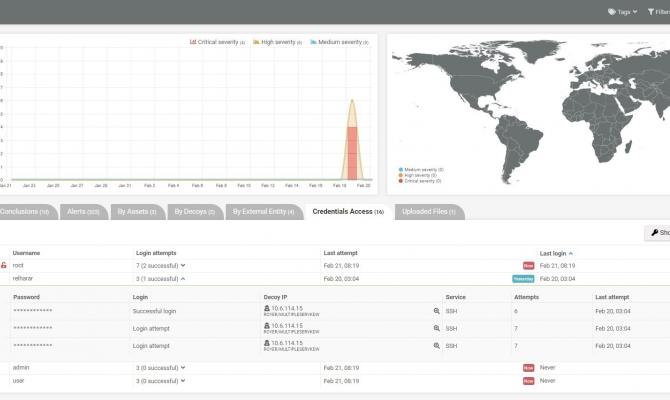Click the Service column header
670x400 pixels.
coord(455,297)
